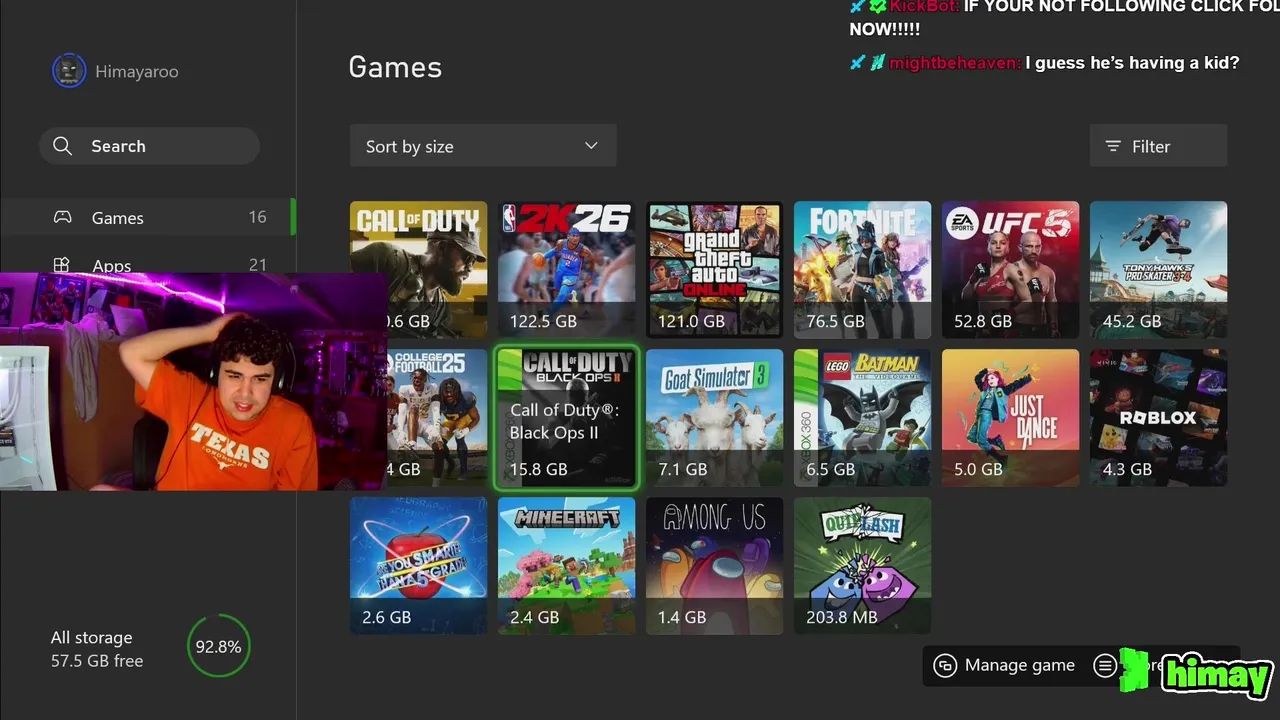The height and width of the screenshot is (720, 1280).
Task: Select the Roblox game tile
Action: [x=1158, y=417]
